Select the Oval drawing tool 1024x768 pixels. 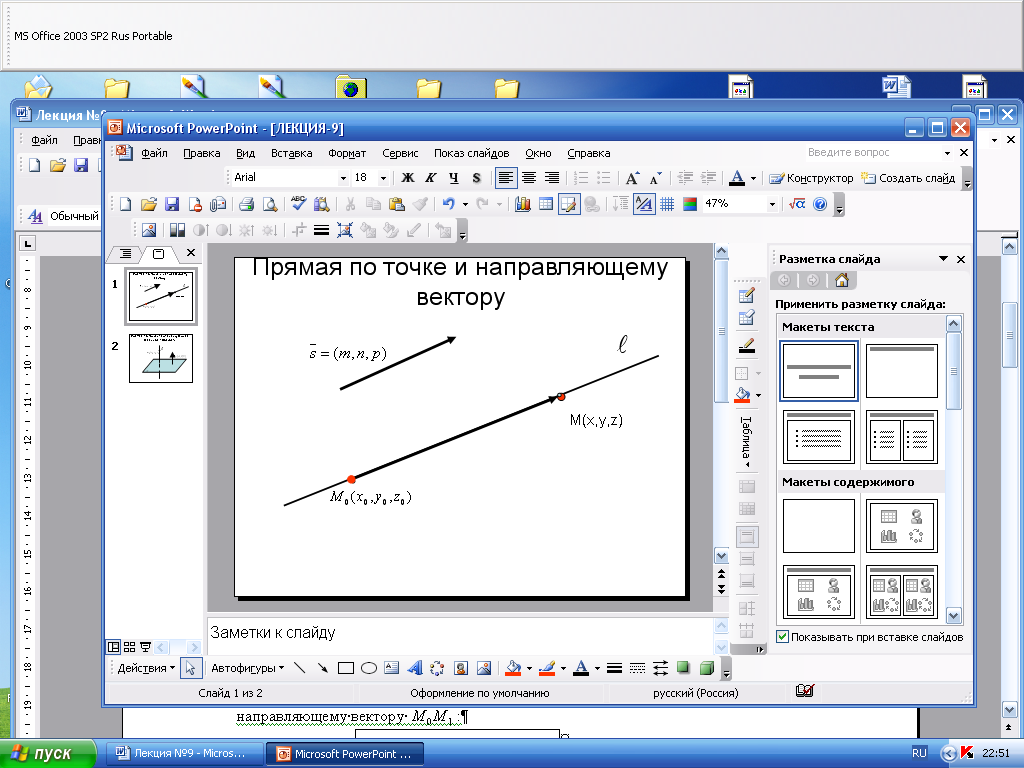(368, 668)
